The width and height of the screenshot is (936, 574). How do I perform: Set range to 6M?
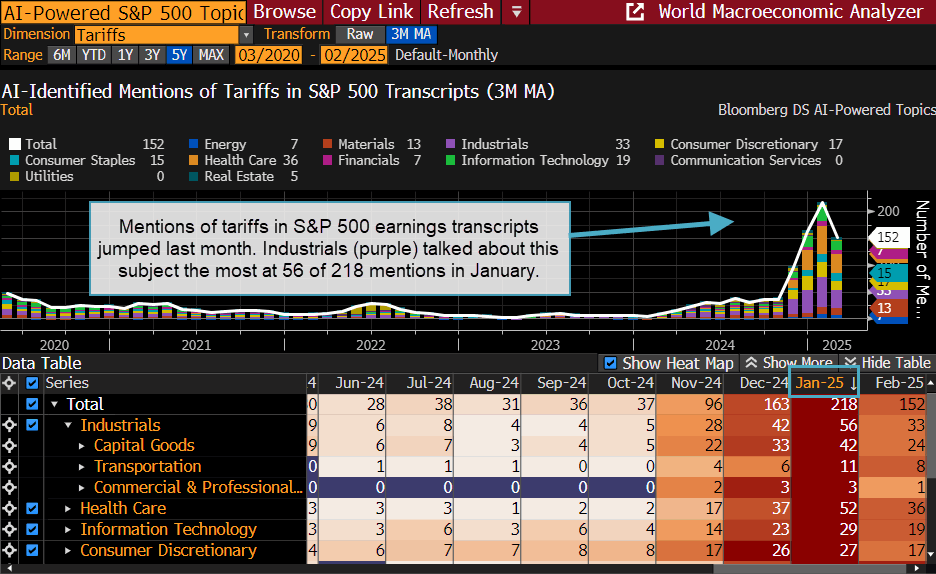[61, 55]
